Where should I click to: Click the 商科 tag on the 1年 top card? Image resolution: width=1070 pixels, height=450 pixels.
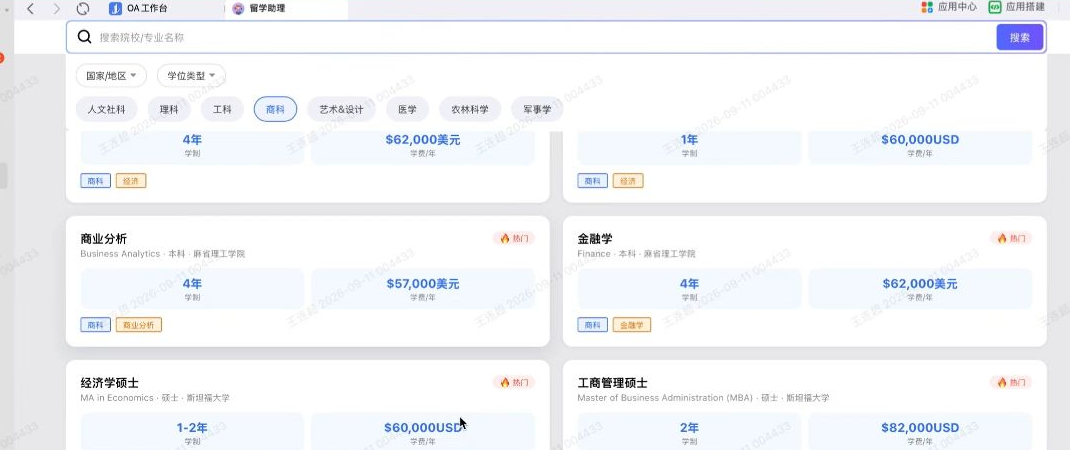(592, 181)
